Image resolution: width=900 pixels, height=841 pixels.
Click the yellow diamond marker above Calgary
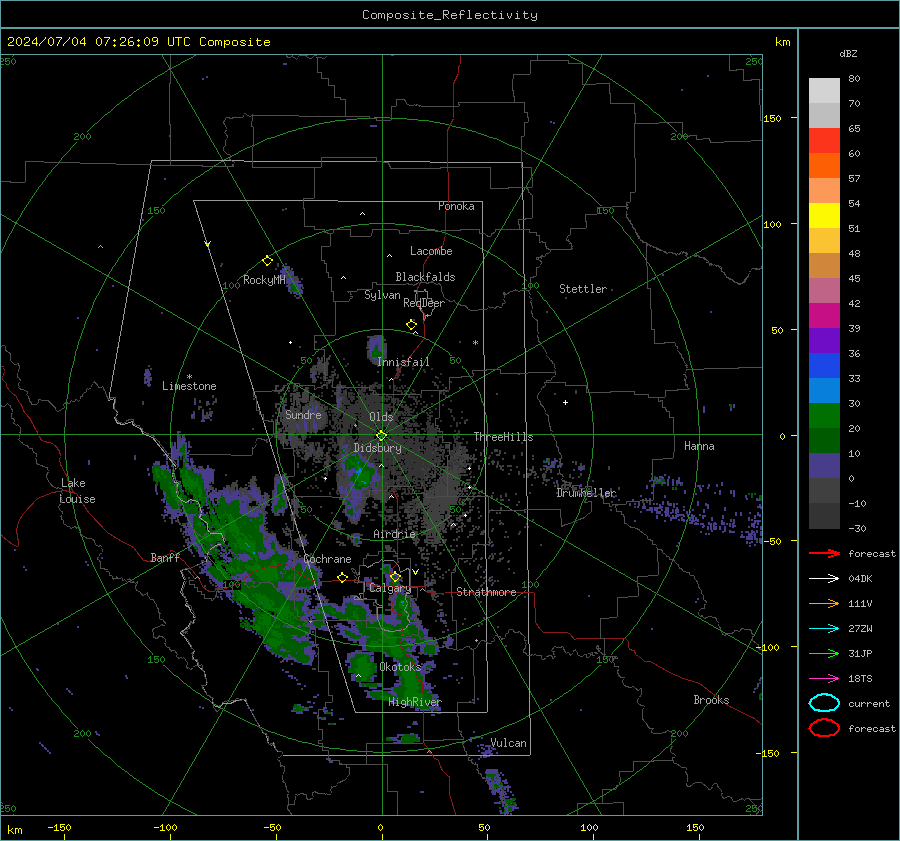point(395,576)
